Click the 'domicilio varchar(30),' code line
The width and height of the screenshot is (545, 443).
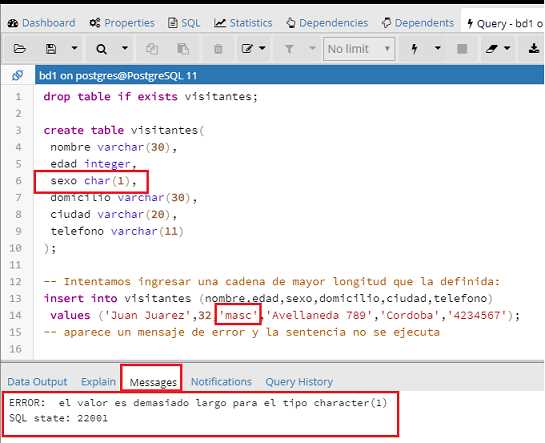click(x=123, y=197)
